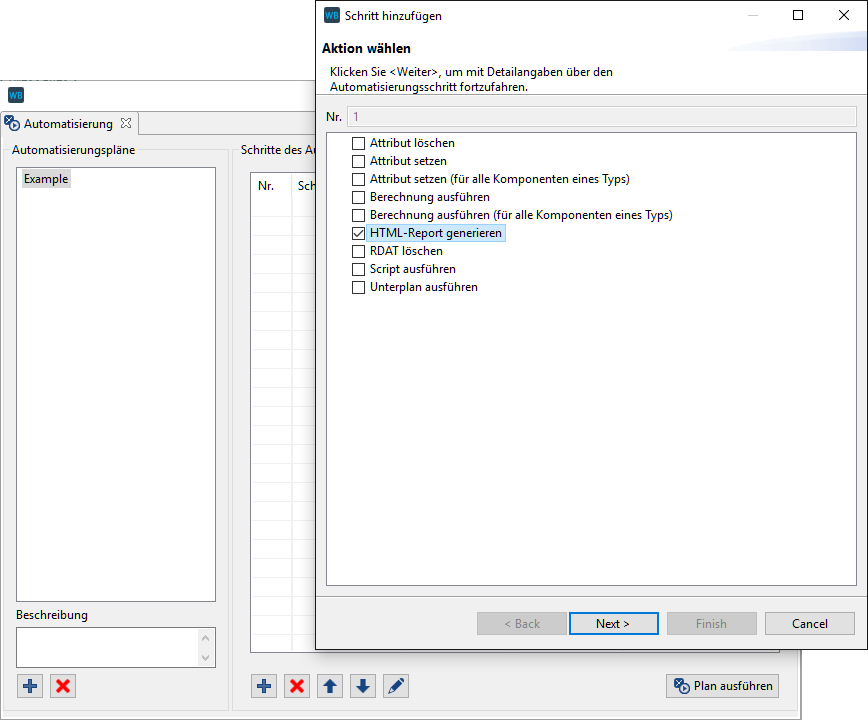Uncheck 'HTML-Report generieren' option
The height and width of the screenshot is (720, 868).
tap(359, 233)
